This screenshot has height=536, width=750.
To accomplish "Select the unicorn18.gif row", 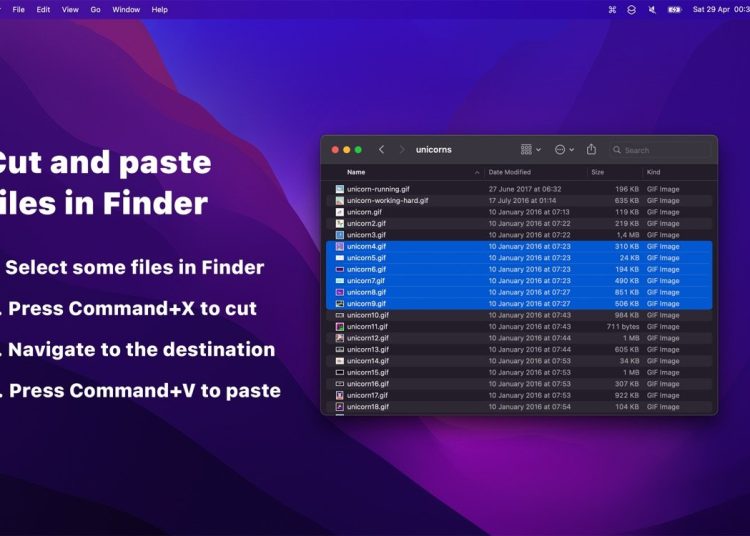I will click(368, 407).
